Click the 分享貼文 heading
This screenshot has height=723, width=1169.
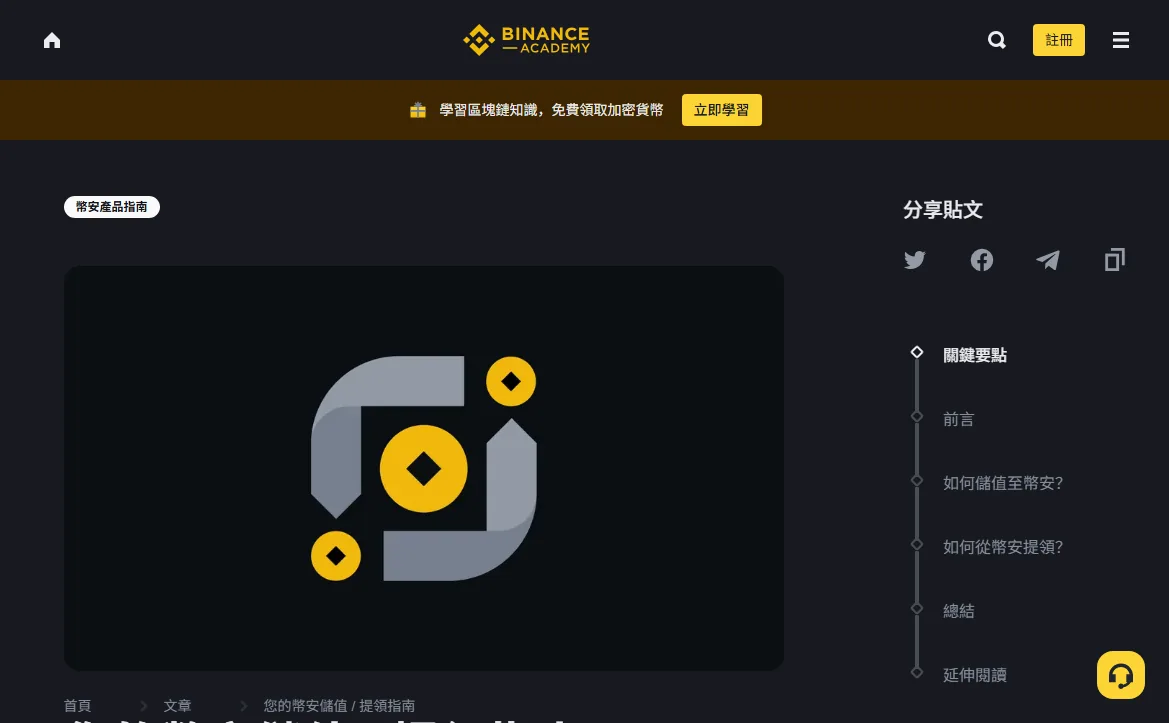coord(943,210)
